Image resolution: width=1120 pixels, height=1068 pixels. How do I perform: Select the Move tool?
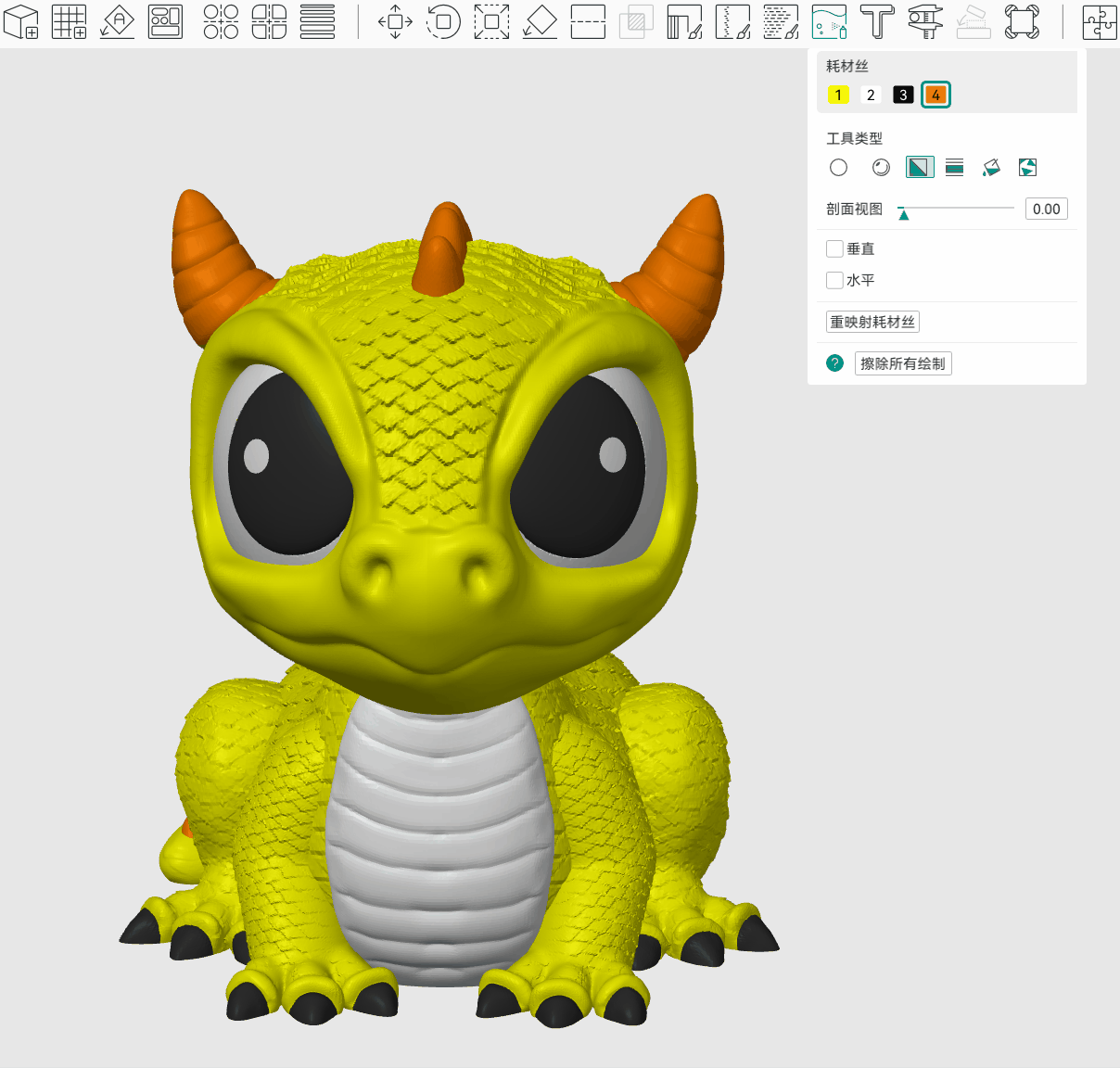pos(395,21)
